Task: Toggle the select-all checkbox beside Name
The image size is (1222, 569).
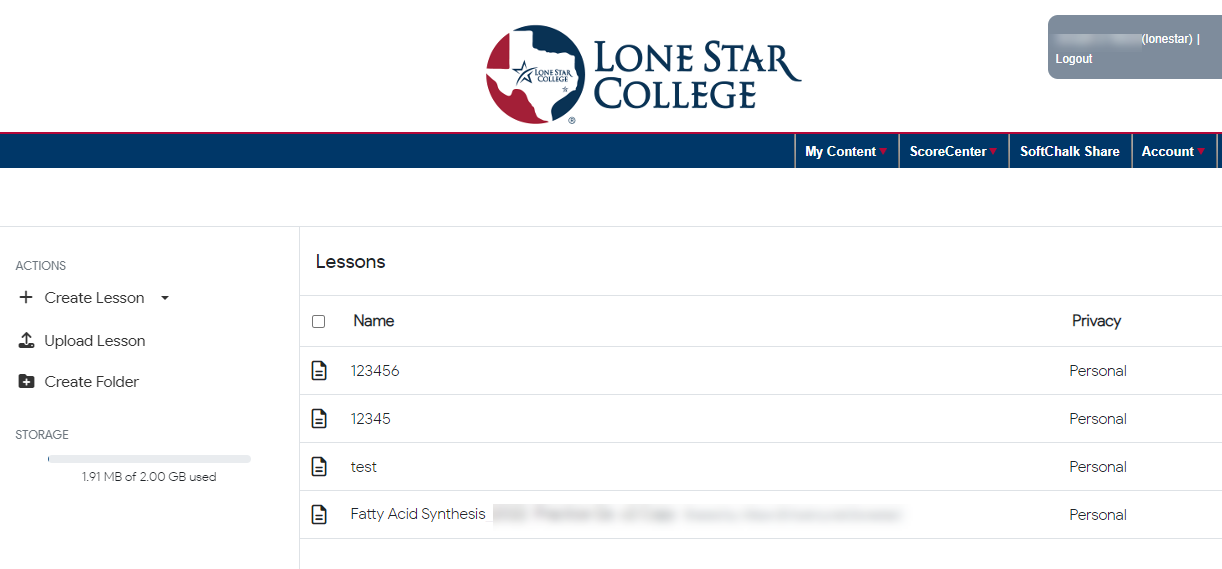Action: pos(318,322)
